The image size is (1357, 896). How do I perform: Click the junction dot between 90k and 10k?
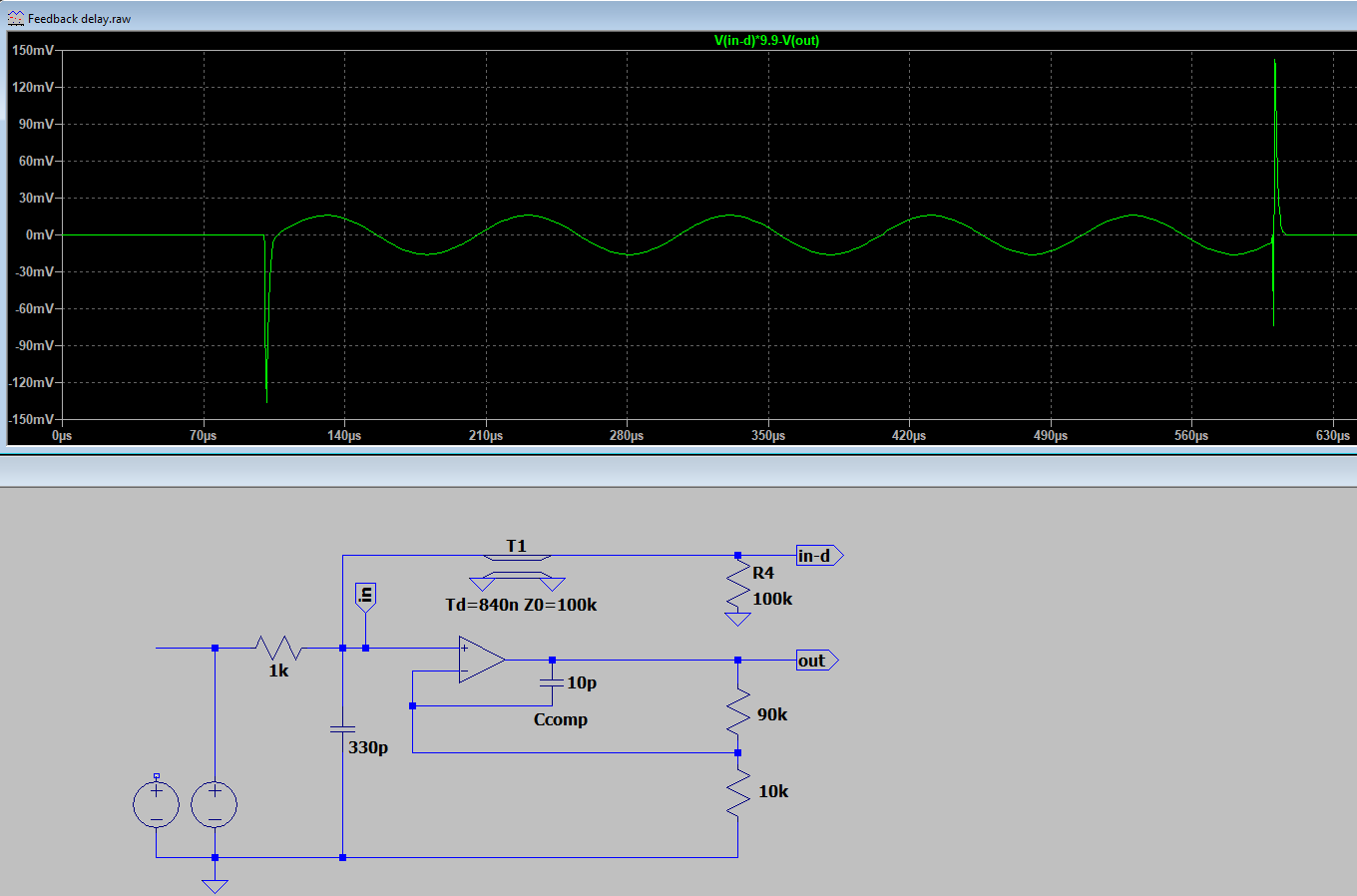pyautogui.click(x=737, y=752)
